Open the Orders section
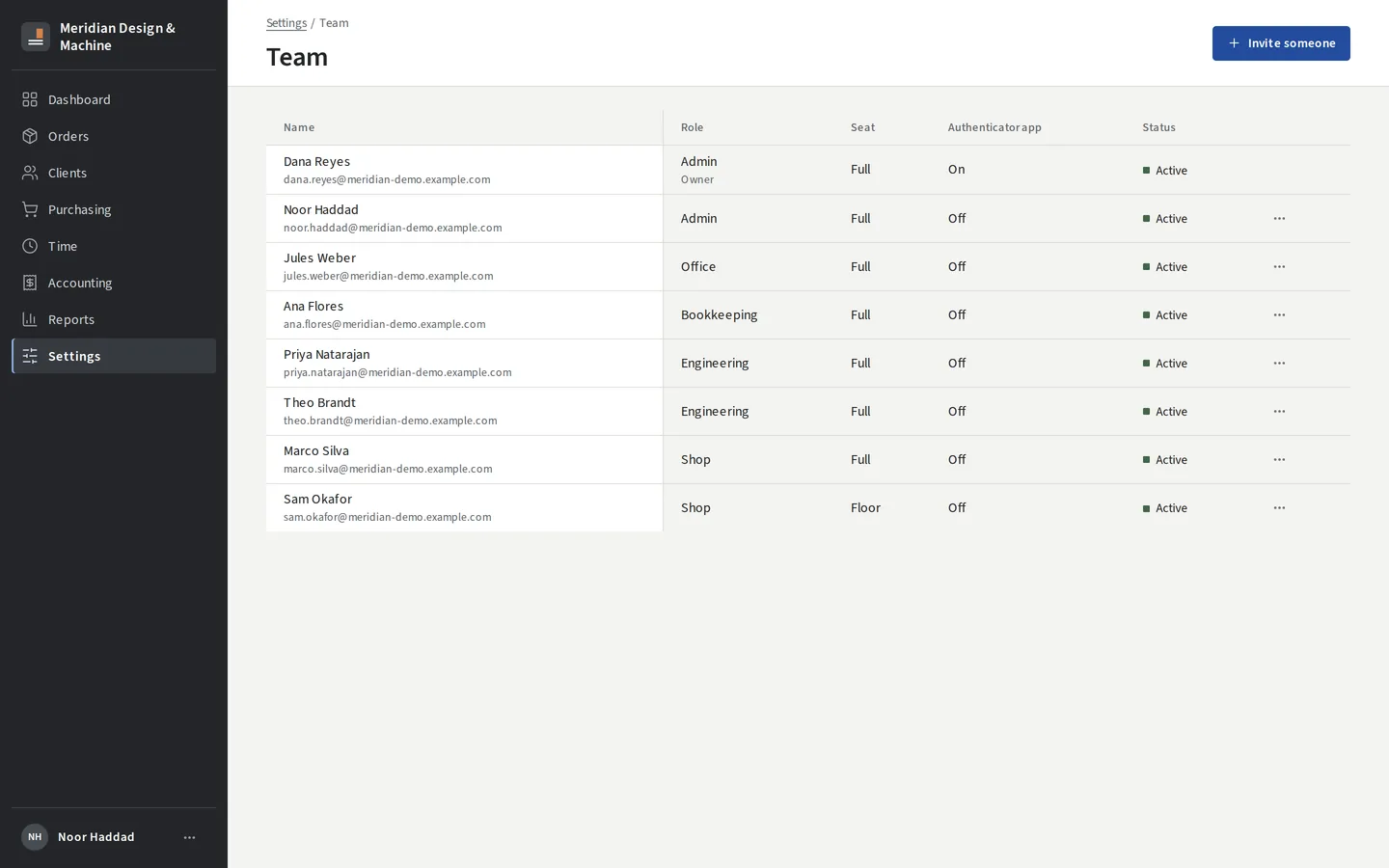The image size is (1389, 868). click(114, 136)
